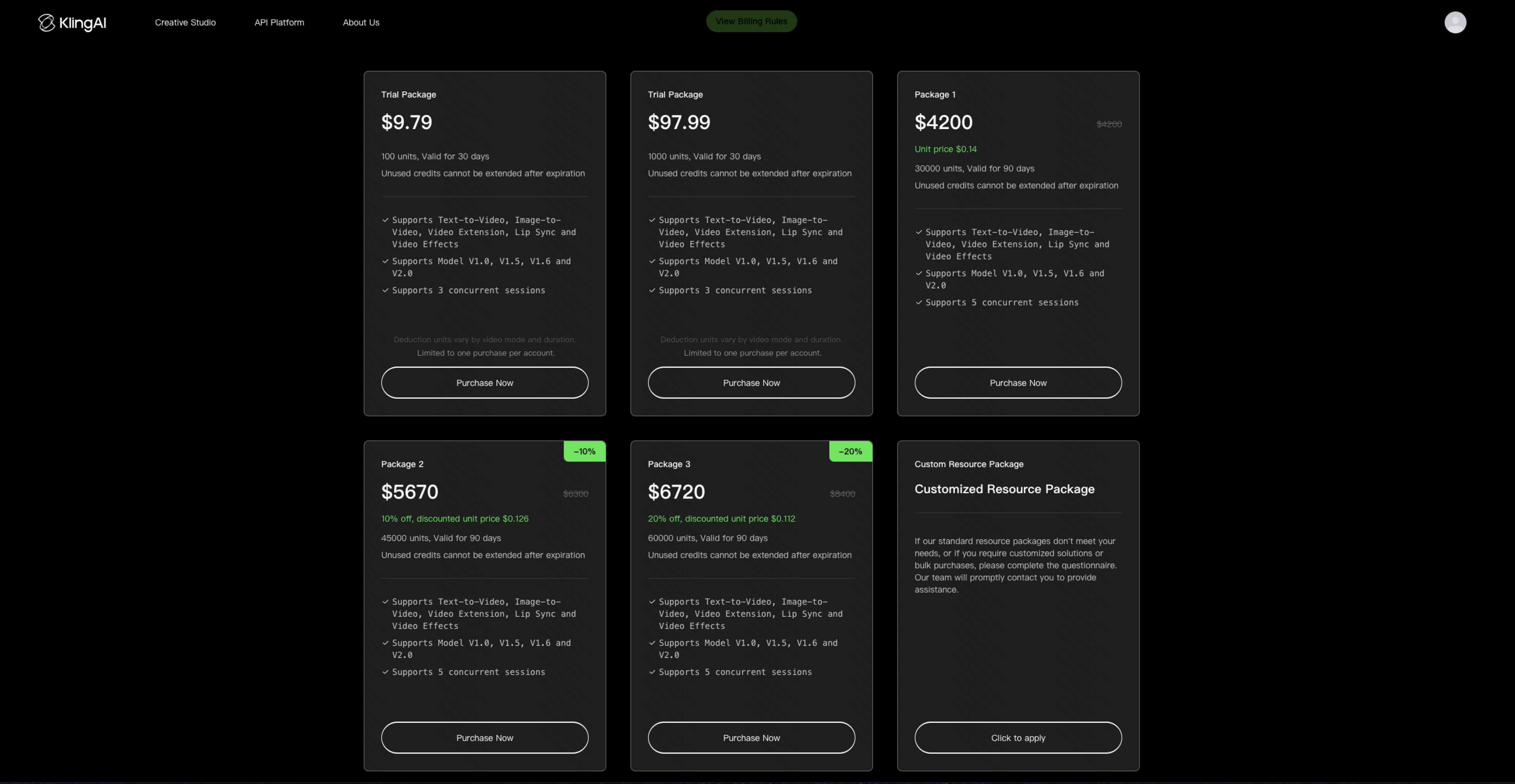Click to apply for custom package
The width and height of the screenshot is (1515, 784).
(1018, 738)
